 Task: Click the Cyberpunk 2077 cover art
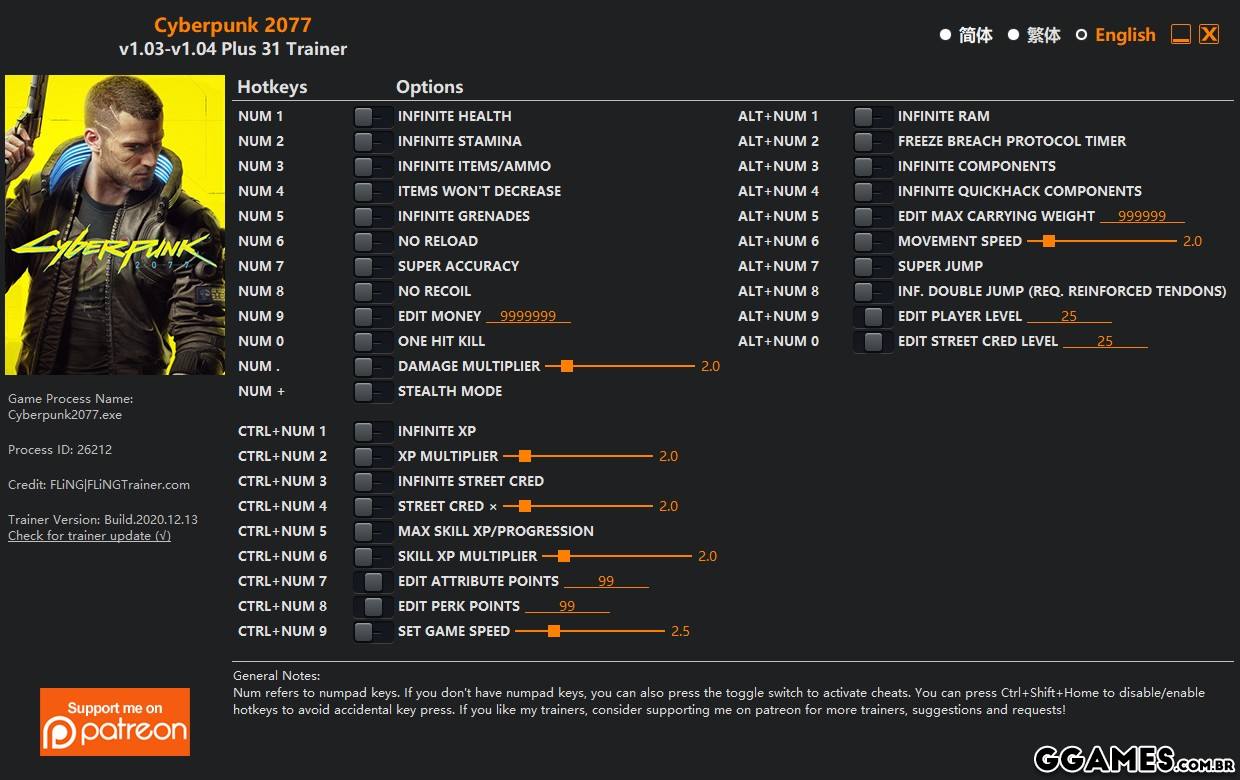[115, 225]
